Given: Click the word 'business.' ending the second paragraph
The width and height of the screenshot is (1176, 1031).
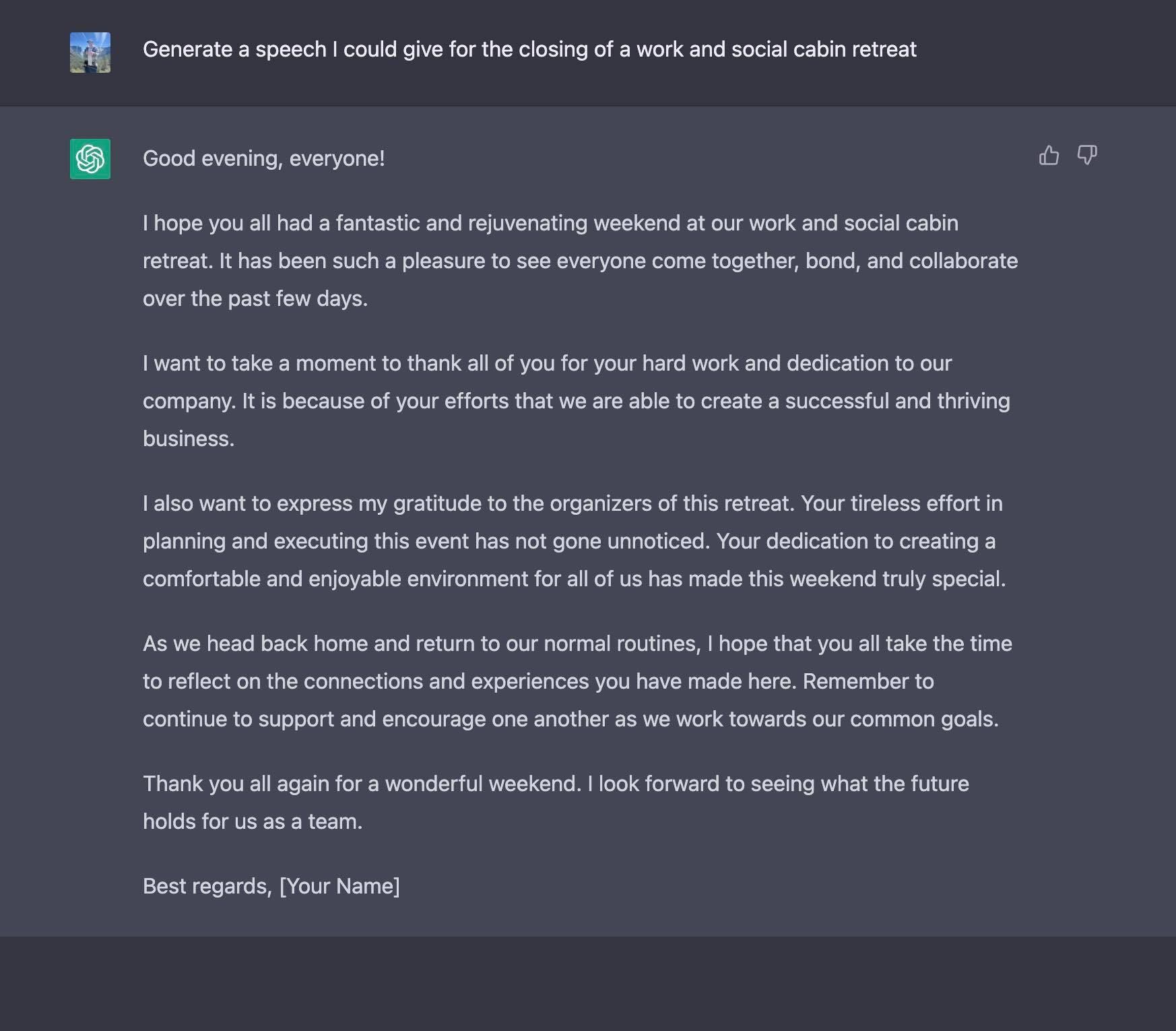Looking at the screenshot, I should (x=189, y=439).
